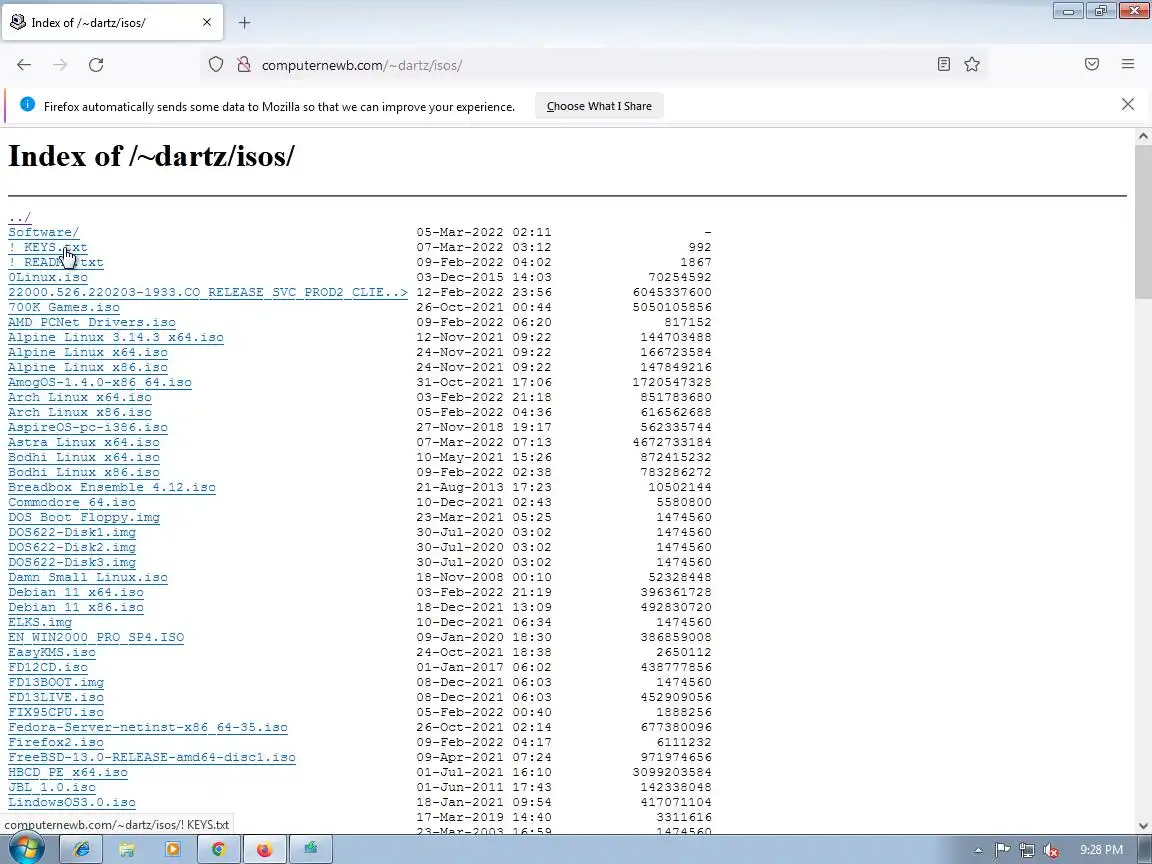The width and height of the screenshot is (1152, 864).
Task: Download AMD_PCNet_Drivers.iso
Action: (92, 323)
